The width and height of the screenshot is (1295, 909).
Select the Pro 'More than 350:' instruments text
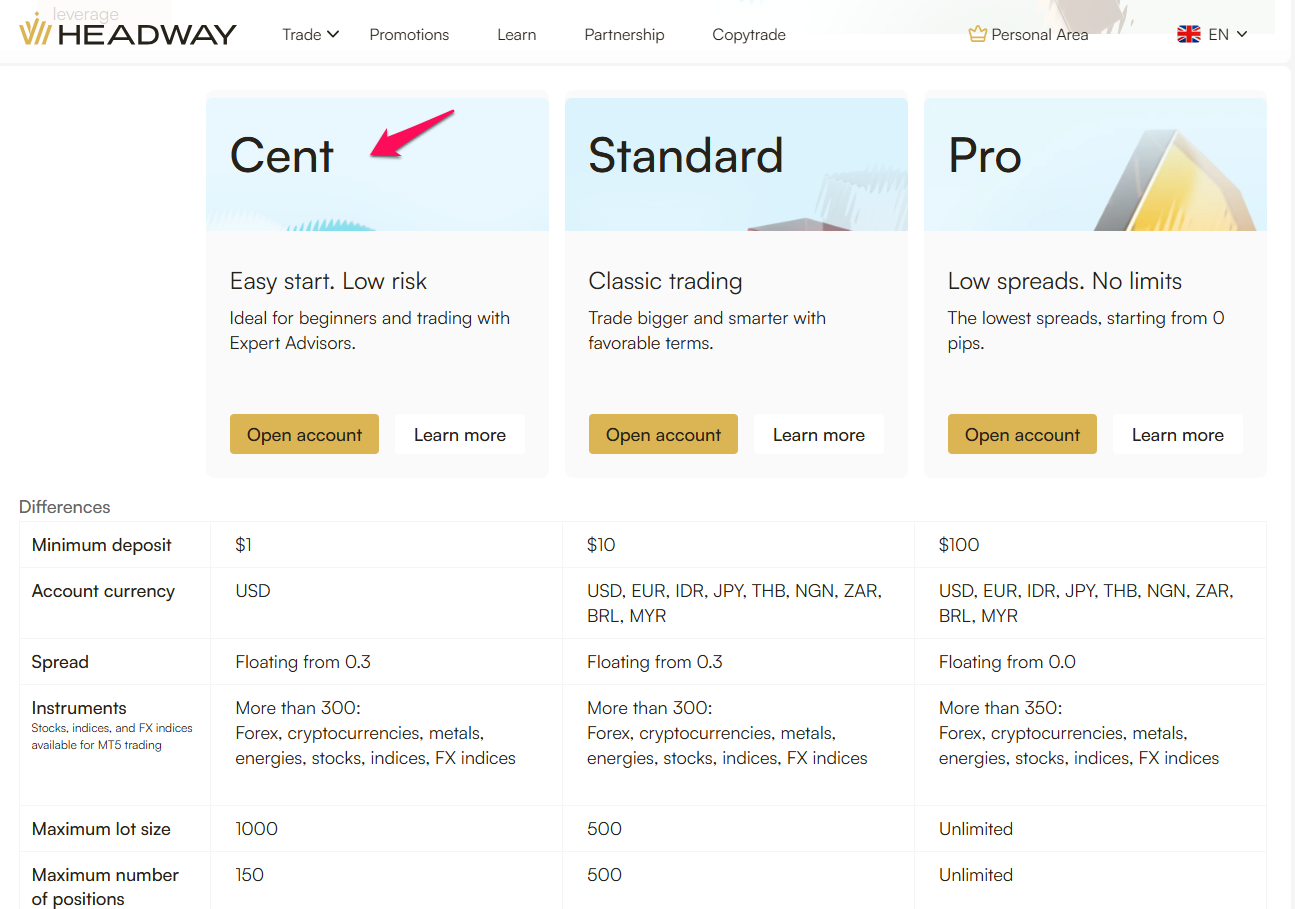point(1001,708)
